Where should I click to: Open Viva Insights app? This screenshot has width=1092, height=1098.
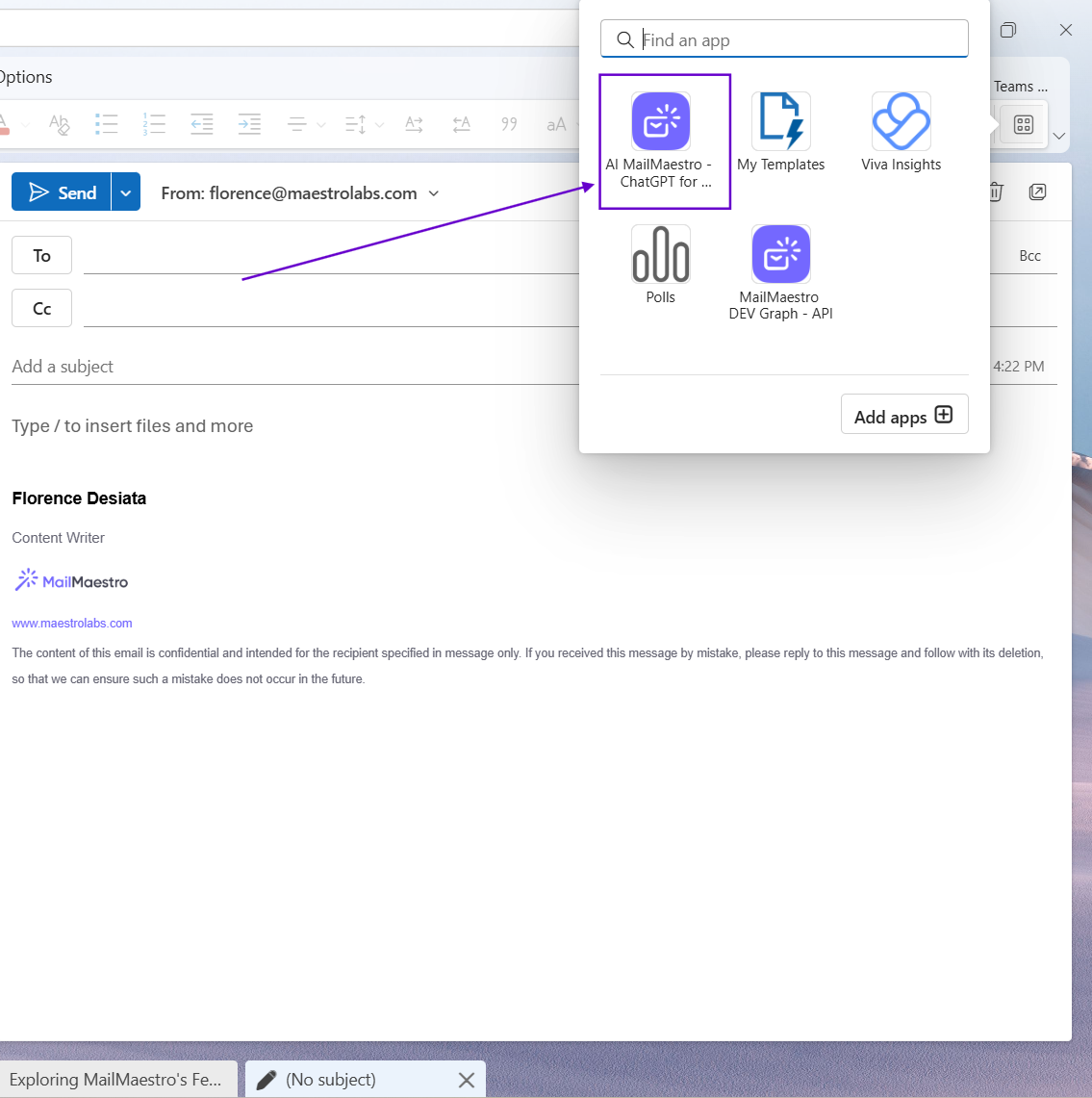click(901, 133)
